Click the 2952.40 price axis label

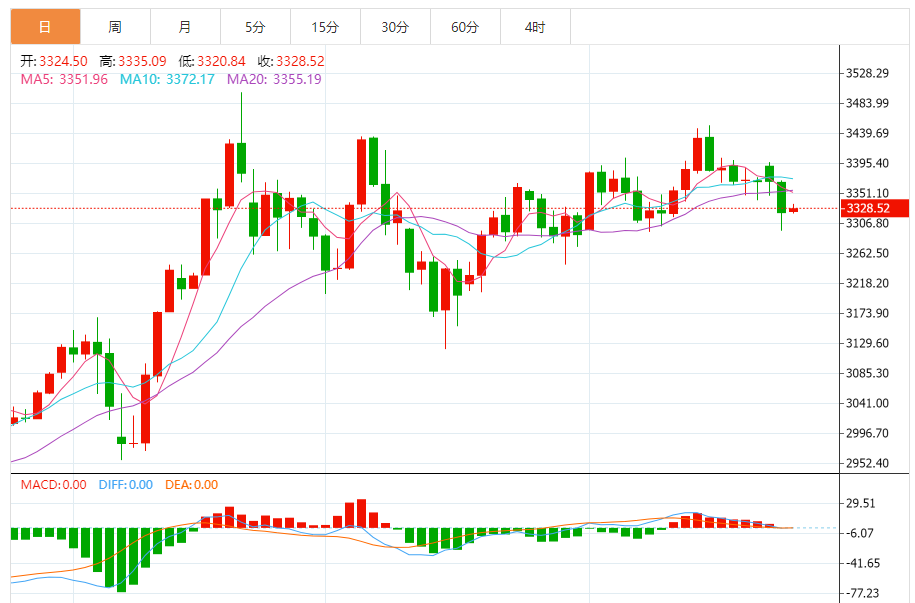868,463
